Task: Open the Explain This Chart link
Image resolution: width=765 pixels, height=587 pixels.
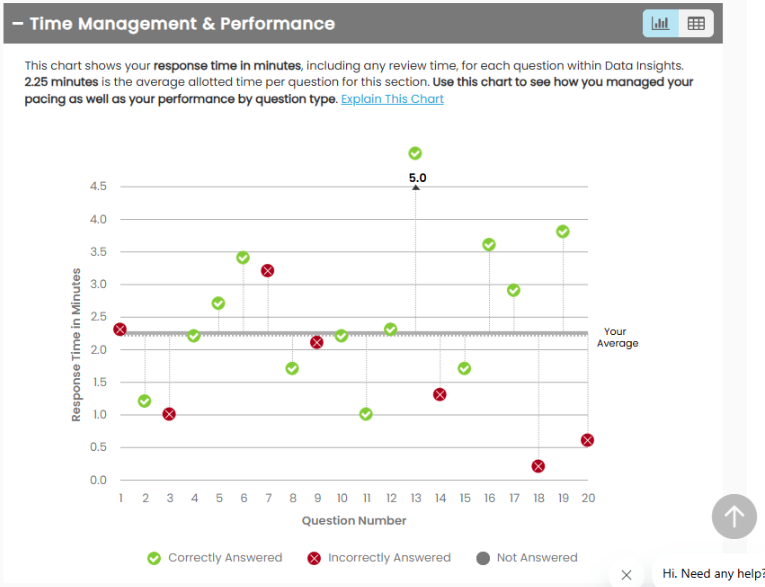Action: click(392, 99)
